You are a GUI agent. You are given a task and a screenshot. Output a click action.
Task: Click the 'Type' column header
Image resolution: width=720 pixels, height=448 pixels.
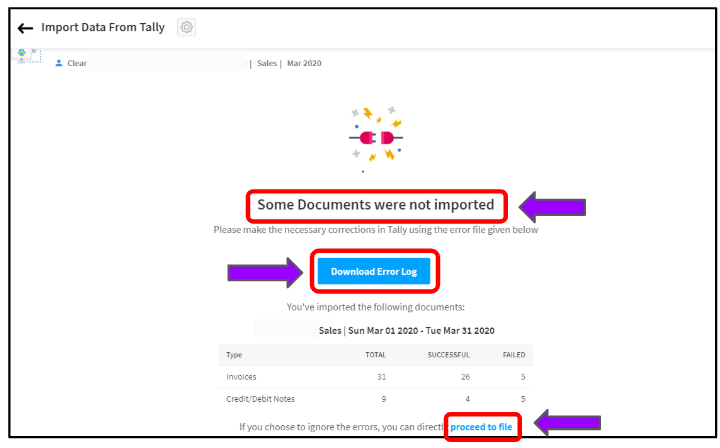click(234, 355)
